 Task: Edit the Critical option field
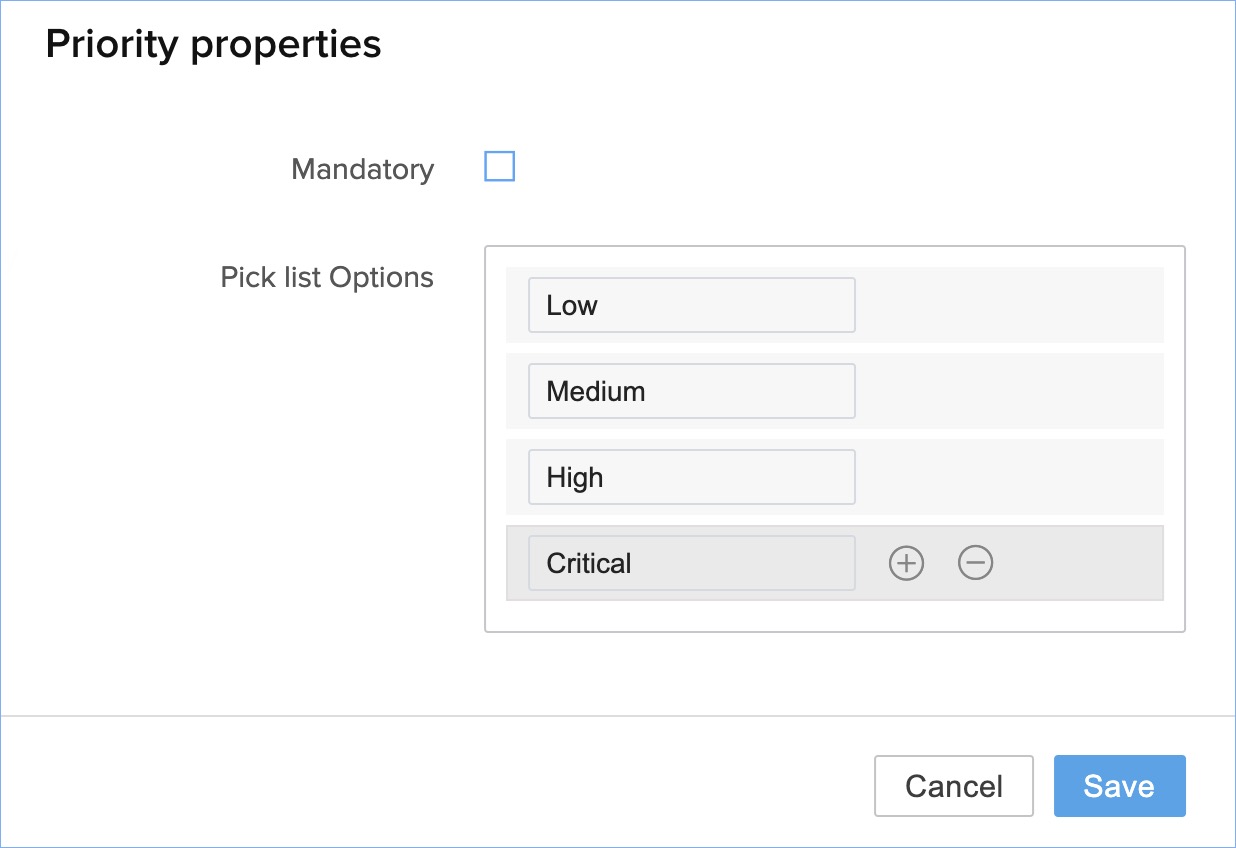tap(691, 563)
